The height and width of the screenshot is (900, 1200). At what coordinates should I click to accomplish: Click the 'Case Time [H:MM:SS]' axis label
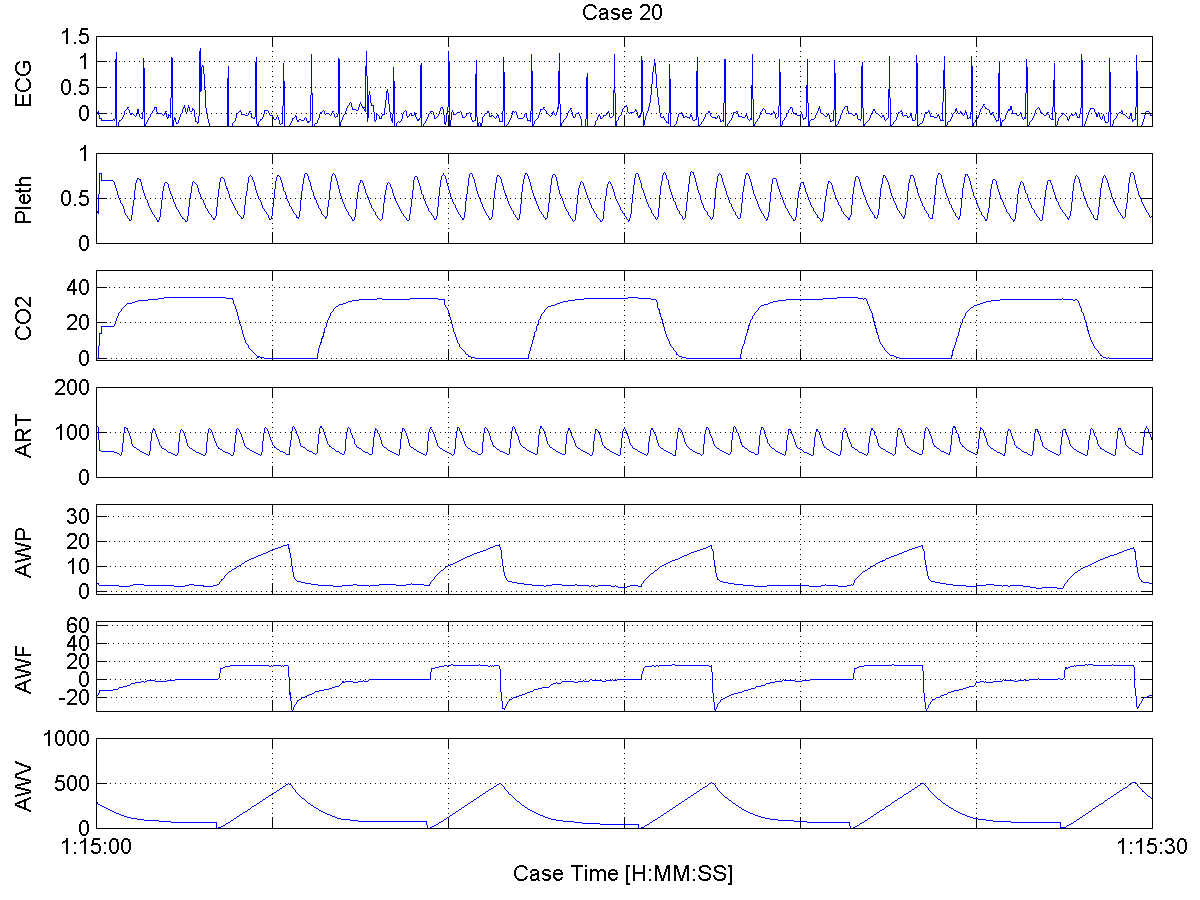623,874
